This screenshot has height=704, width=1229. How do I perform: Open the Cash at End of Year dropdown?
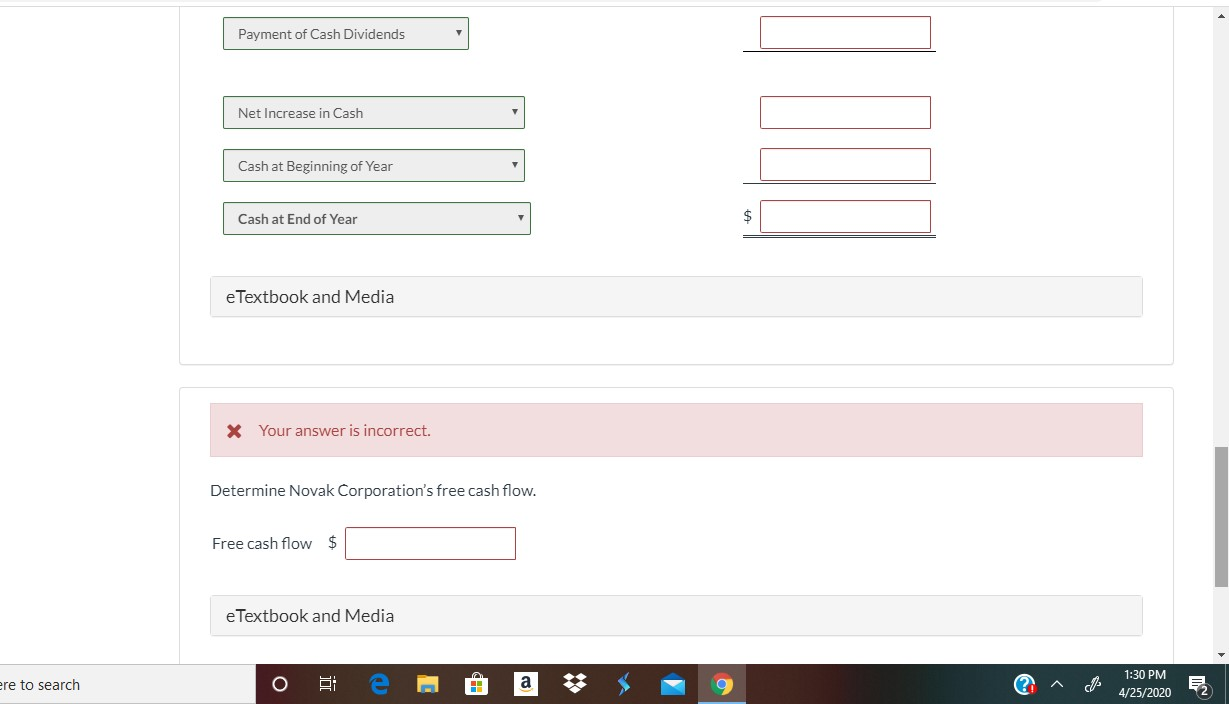tap(377, 219)
